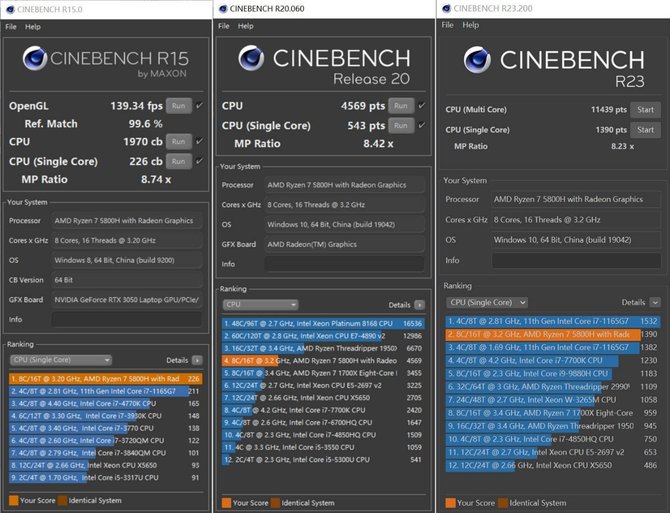Open the R15 ranking CPU (Single Core) dropdown
670x513 pixels.
61,360
